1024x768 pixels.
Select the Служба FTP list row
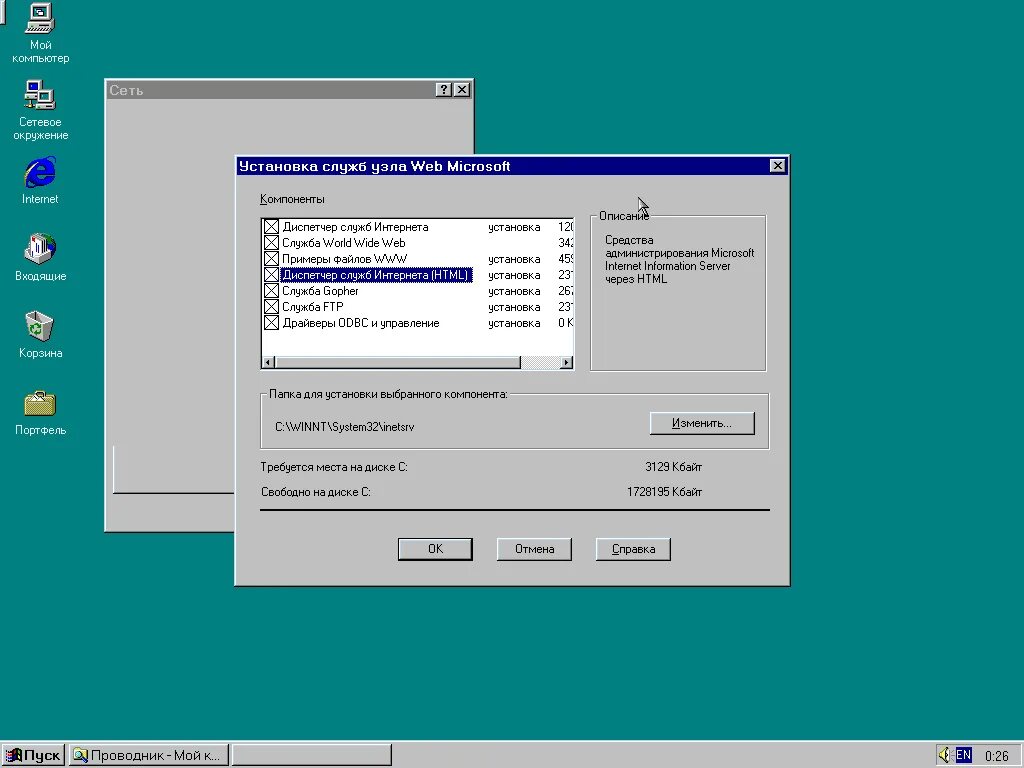click(417, 307)
